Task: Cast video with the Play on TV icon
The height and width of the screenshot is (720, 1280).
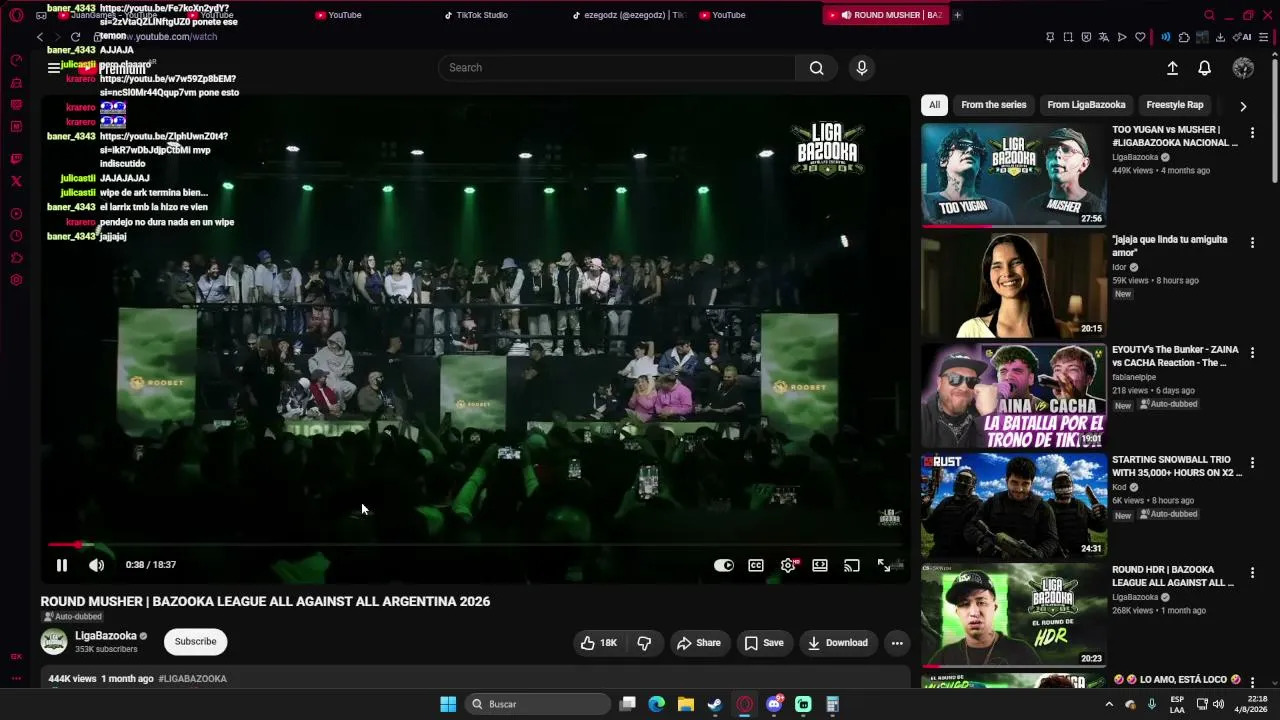Action: [852, 565]
